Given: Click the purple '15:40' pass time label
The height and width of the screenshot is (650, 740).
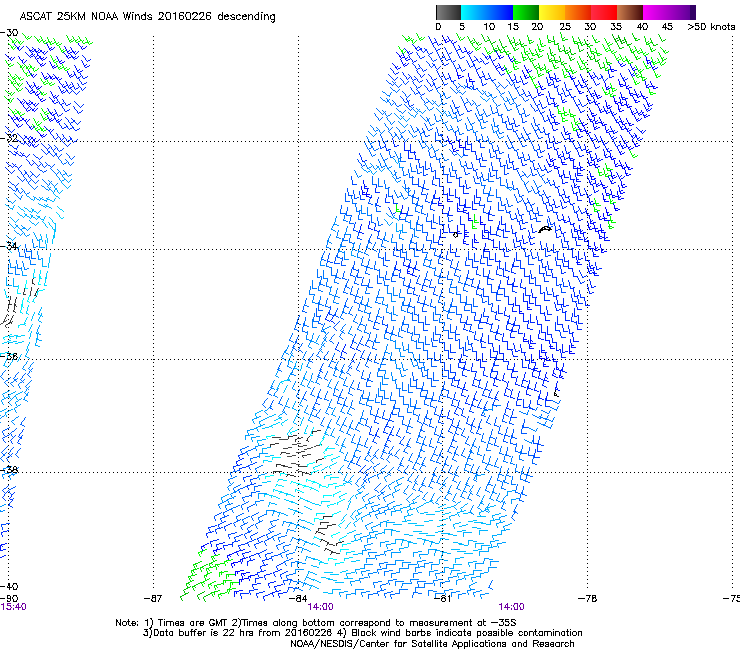Looking at the screenshot, I should [13, 607].
